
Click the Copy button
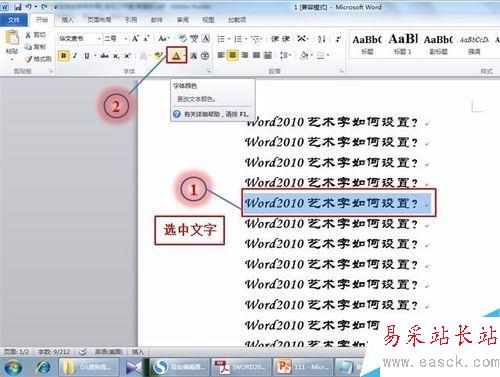coord(35,47)
